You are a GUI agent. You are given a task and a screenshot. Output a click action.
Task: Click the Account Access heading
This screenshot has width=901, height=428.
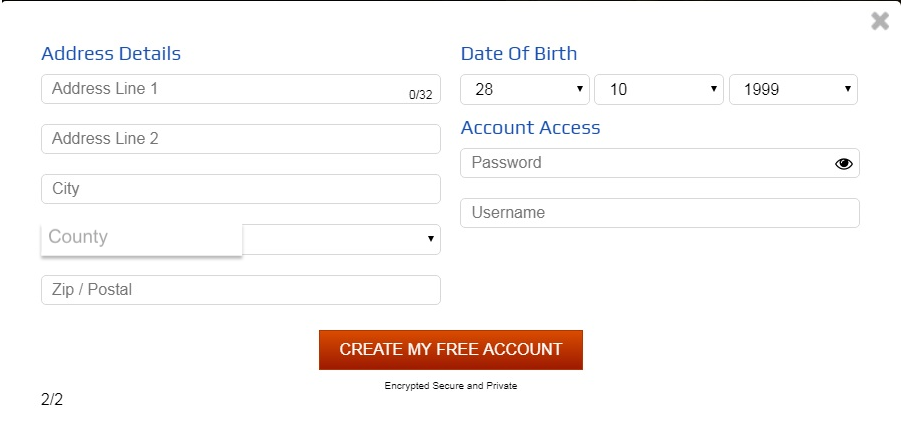[x=530, y=128]
